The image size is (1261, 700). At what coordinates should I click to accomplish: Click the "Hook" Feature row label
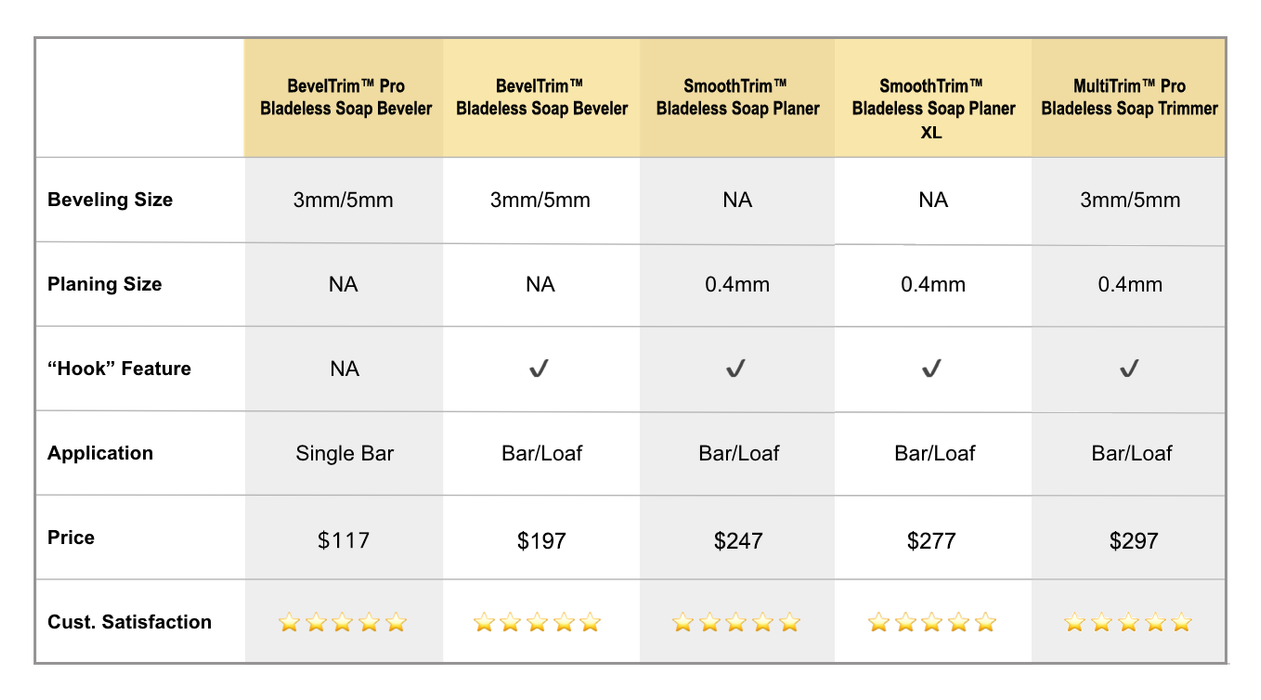pyautogui.click(x=119, y=369)
